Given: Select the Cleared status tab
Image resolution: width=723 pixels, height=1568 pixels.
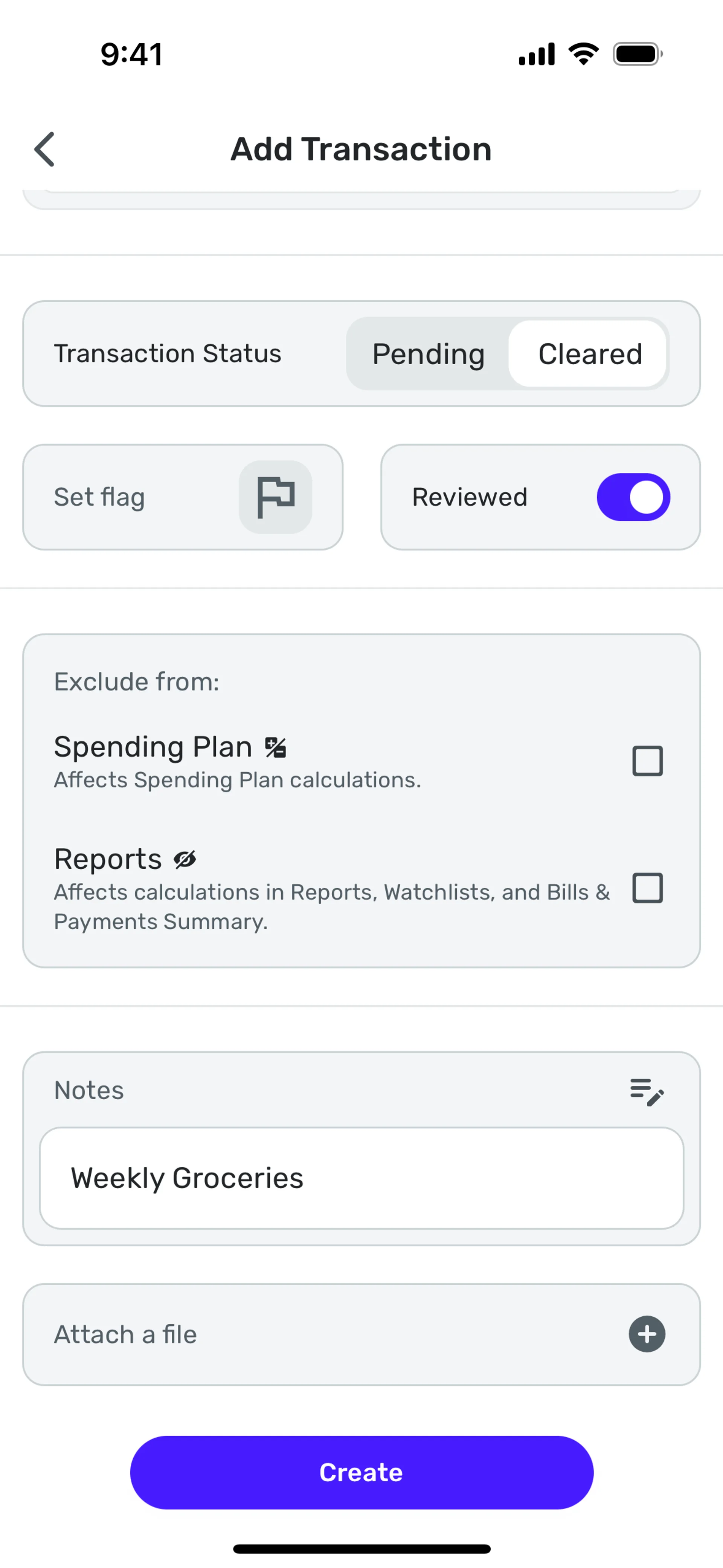Looking at the screenshot, I should coord(589,354).
